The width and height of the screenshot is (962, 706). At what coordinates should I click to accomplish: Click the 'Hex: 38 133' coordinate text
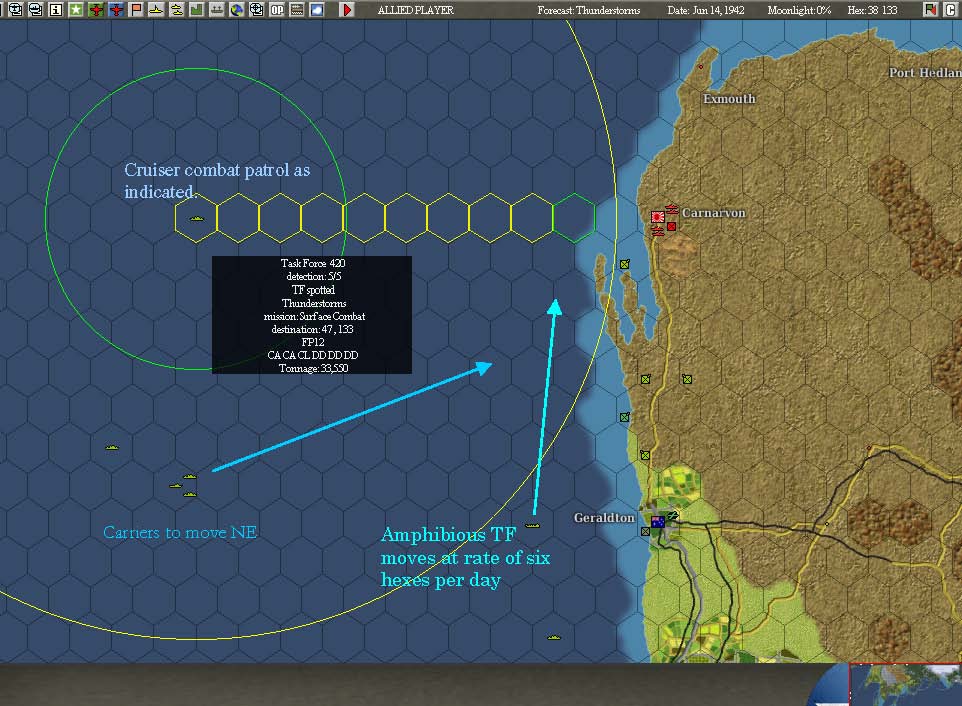click(x=872, y=10)
